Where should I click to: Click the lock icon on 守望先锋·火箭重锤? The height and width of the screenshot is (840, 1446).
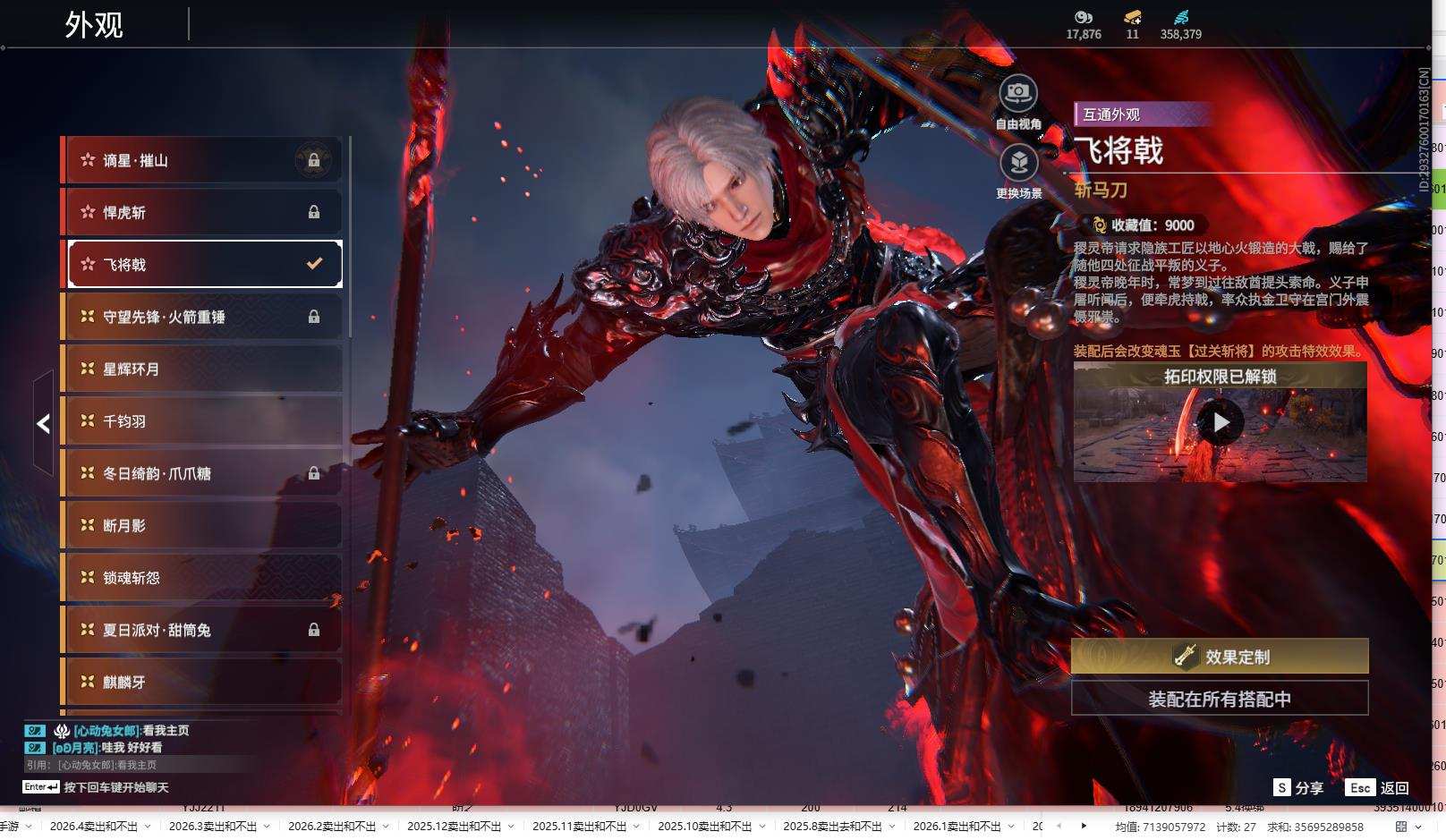[x=314, y=317]
